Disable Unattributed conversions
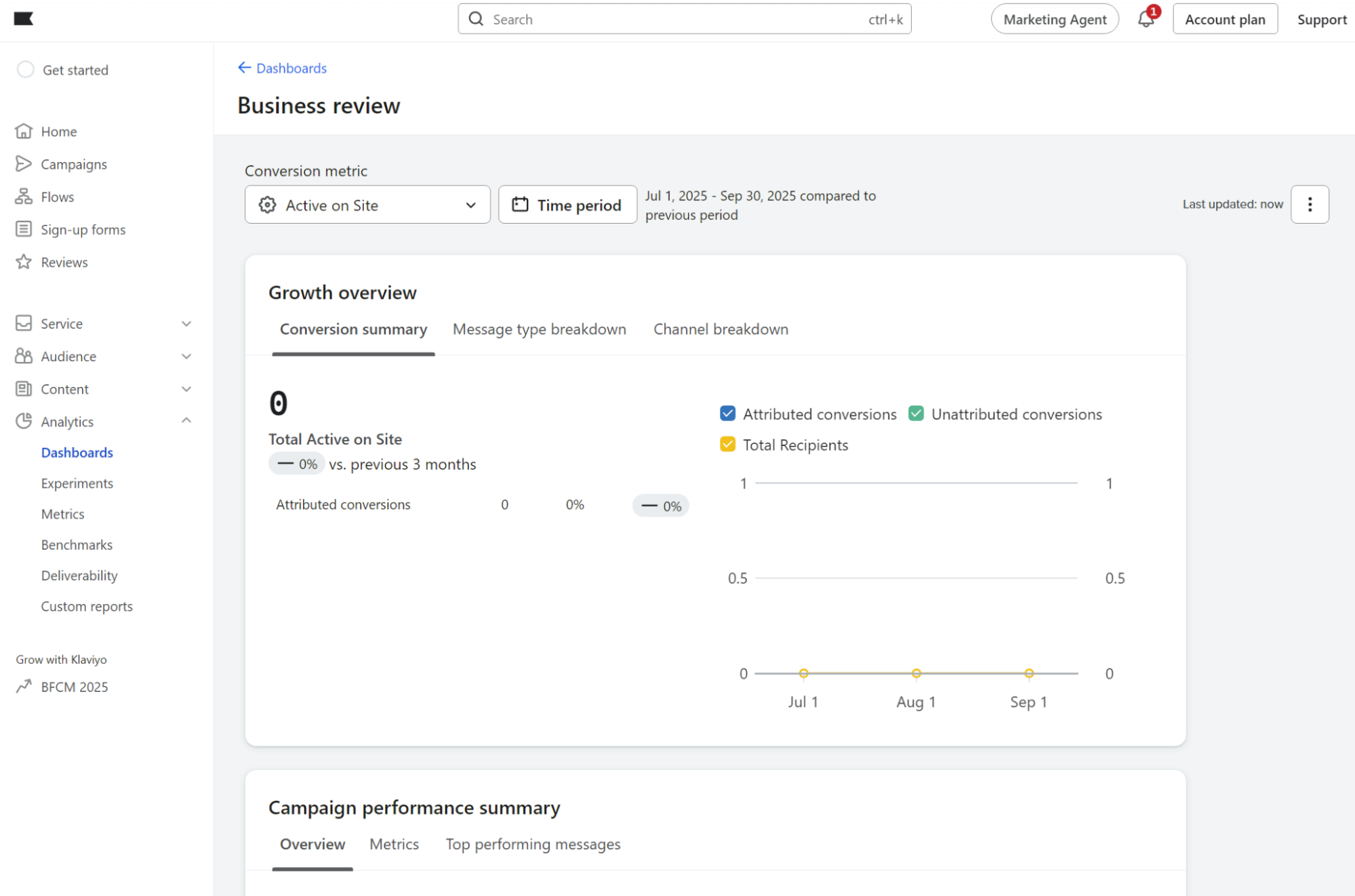Screen dimensions: 1355x896 click(x=916, y=413)
